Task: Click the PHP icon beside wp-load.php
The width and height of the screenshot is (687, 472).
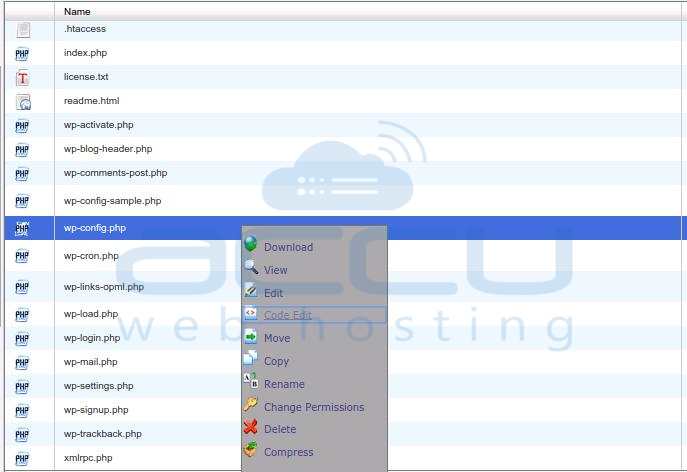Action: click(22, 315)
